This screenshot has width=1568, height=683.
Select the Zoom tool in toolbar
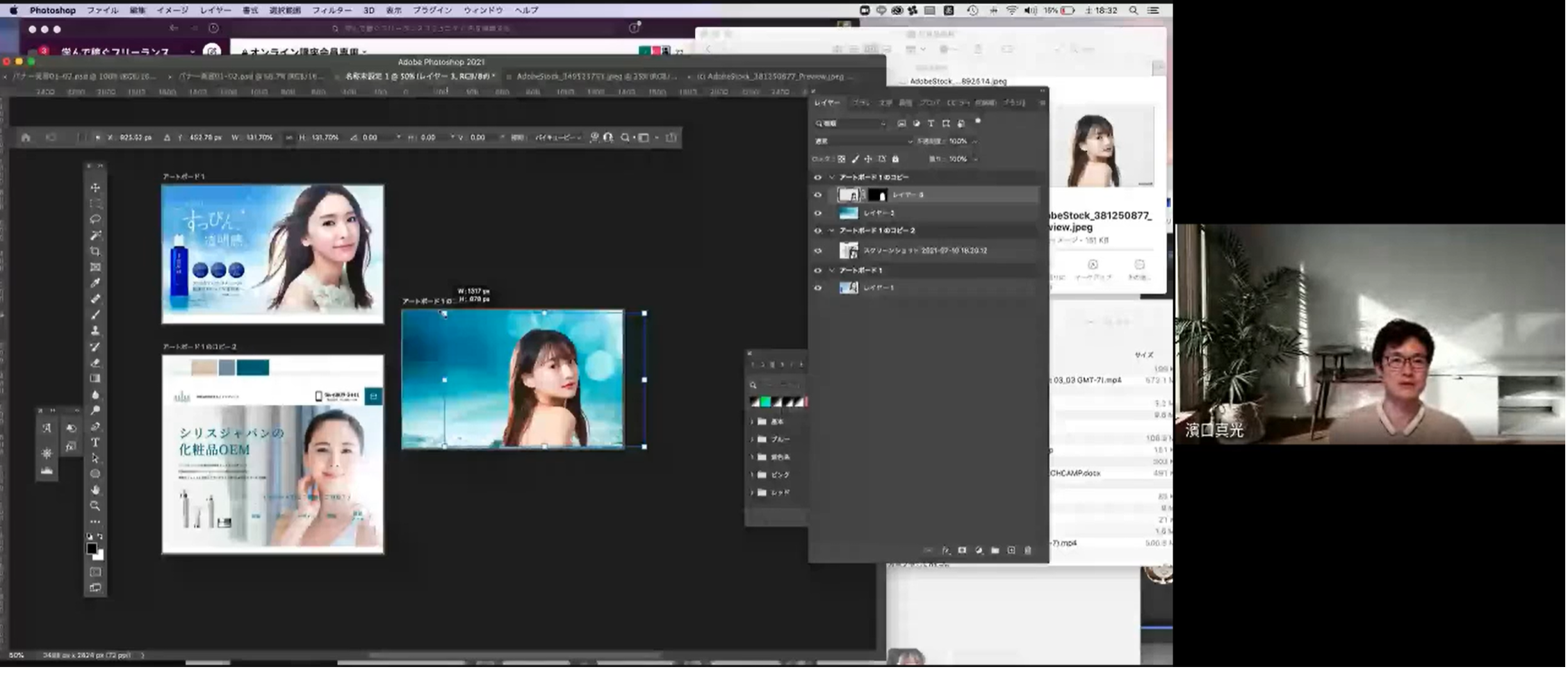coord(95,506)
